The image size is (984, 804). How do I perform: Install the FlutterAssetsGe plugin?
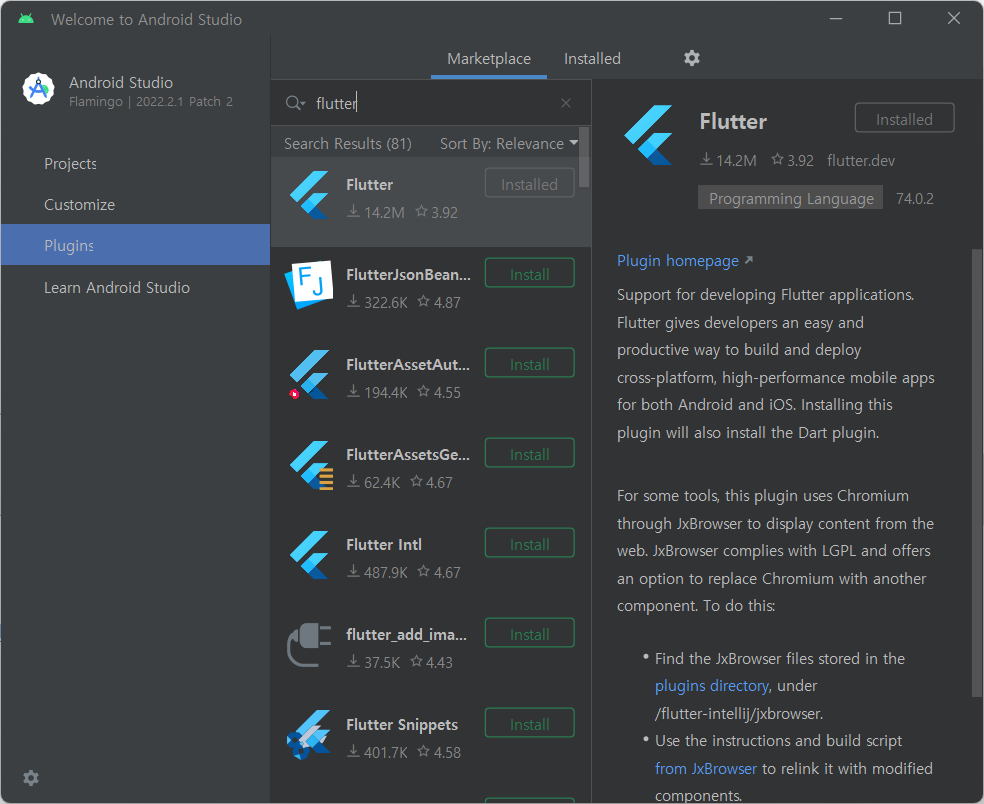(x=530, y=454)
